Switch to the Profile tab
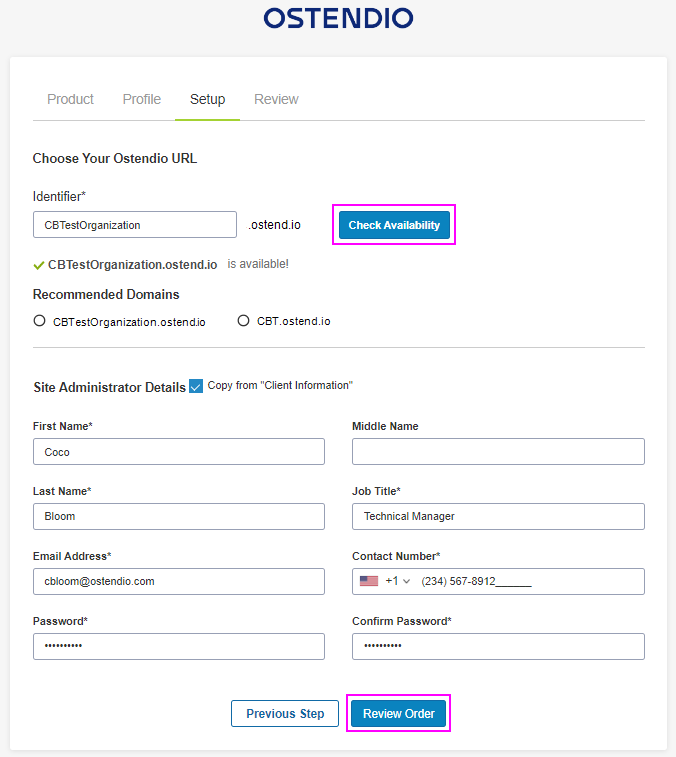Screen dimensions: 676x757 point(141,99)
